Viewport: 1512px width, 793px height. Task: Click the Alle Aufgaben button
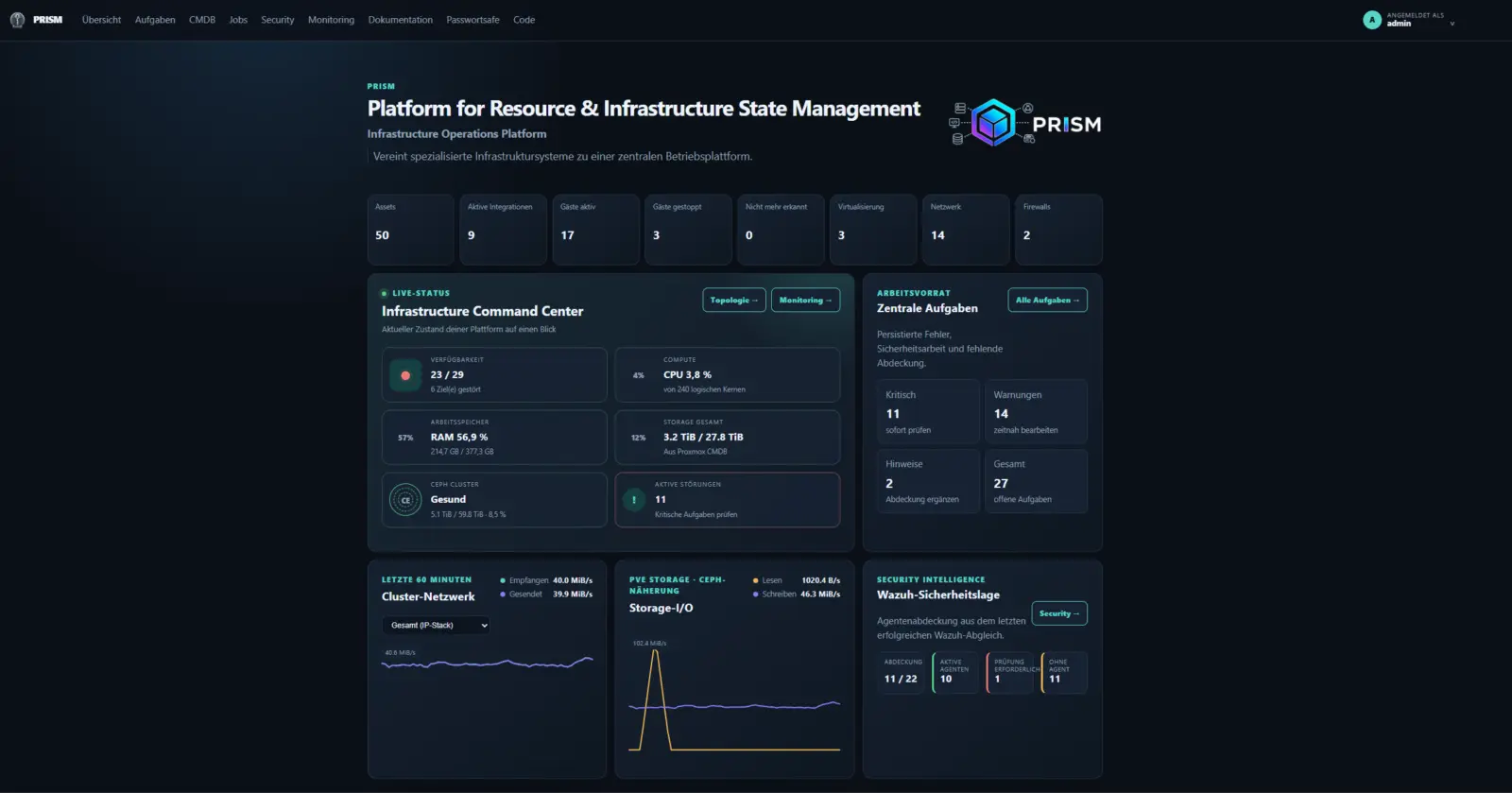(x=1047, y=301)
